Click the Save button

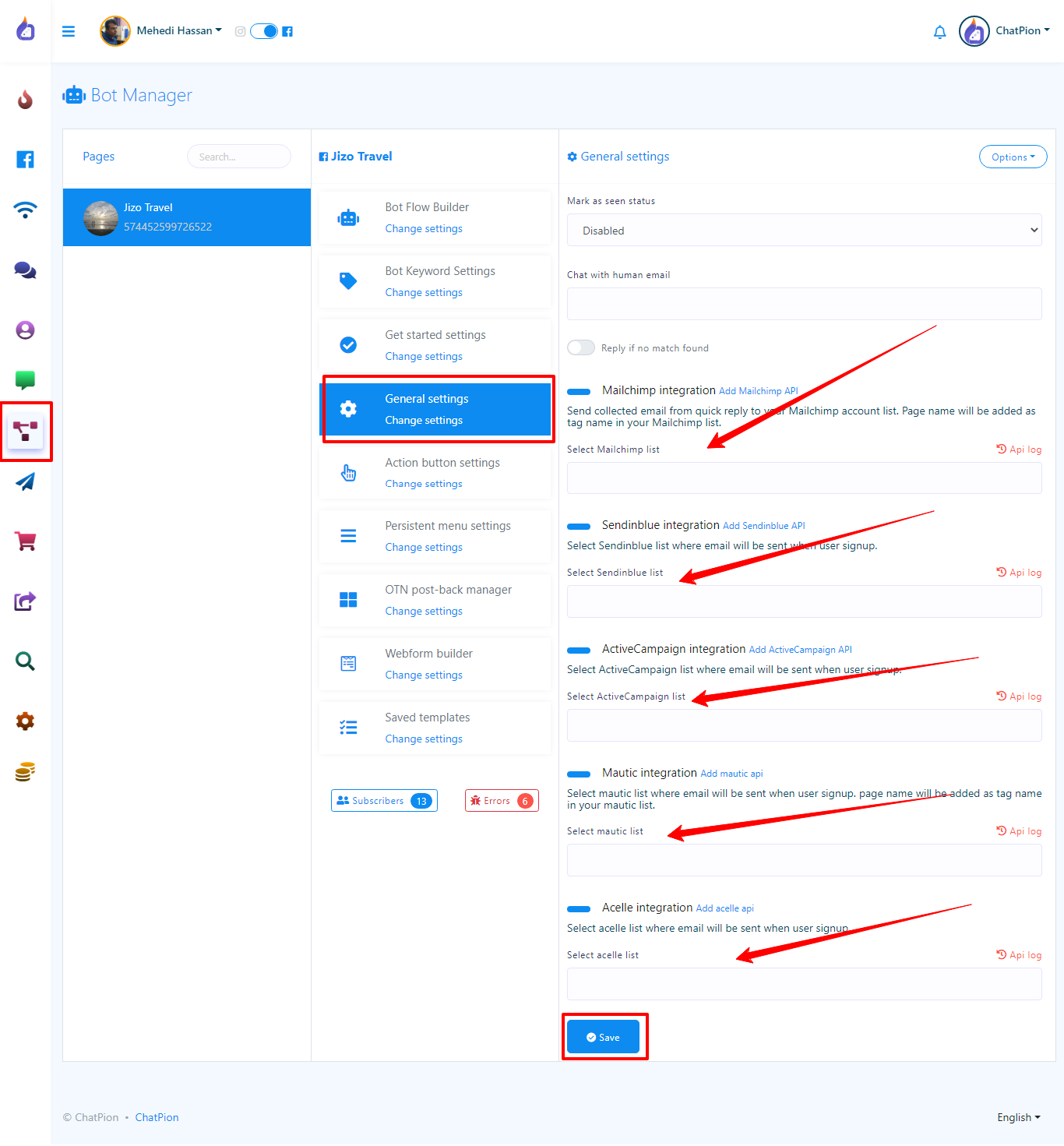[x=603, y=1037]
